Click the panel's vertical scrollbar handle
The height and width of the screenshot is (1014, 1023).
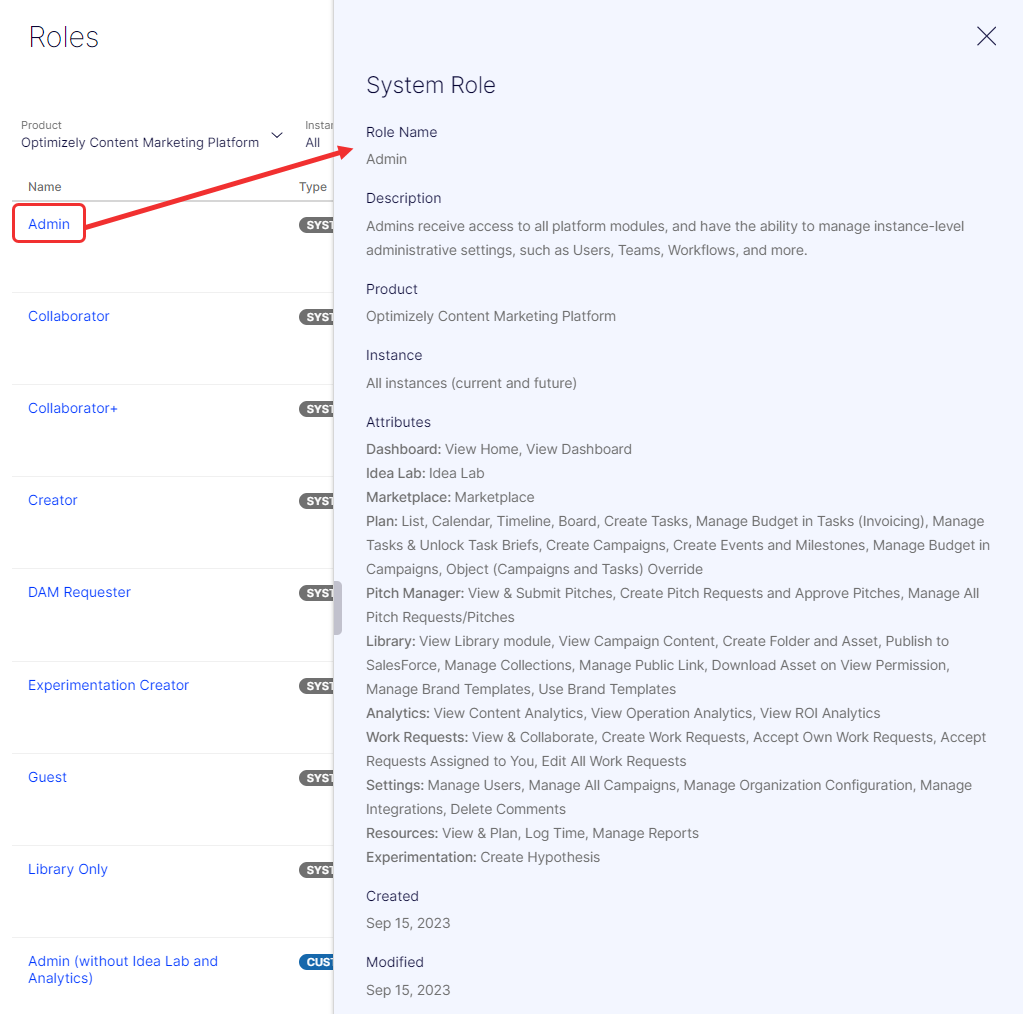[x=338, y=608]
